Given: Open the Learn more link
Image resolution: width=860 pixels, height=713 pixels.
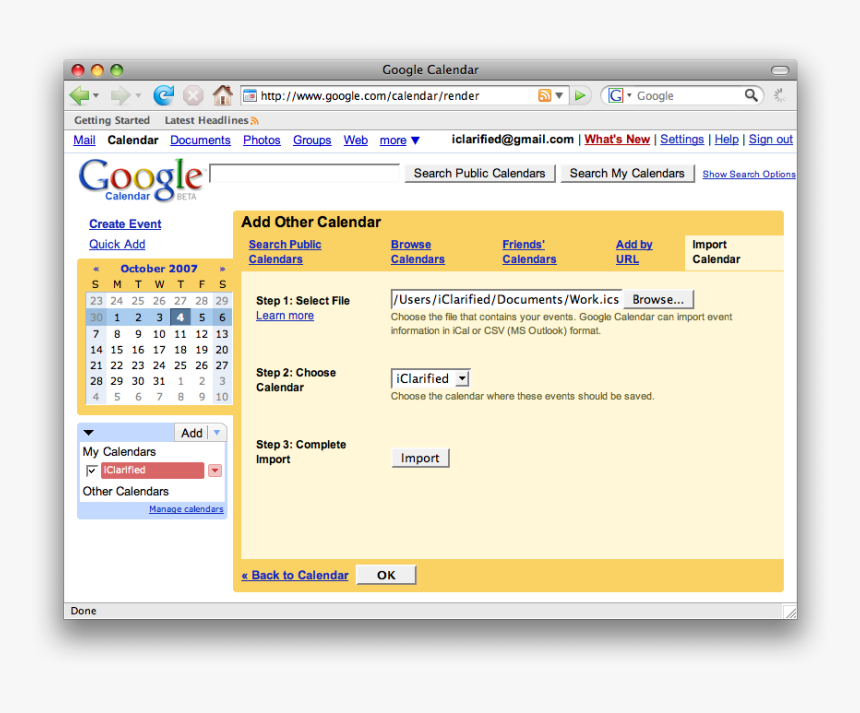Looking at the screenshot, I should coord(285,316).
